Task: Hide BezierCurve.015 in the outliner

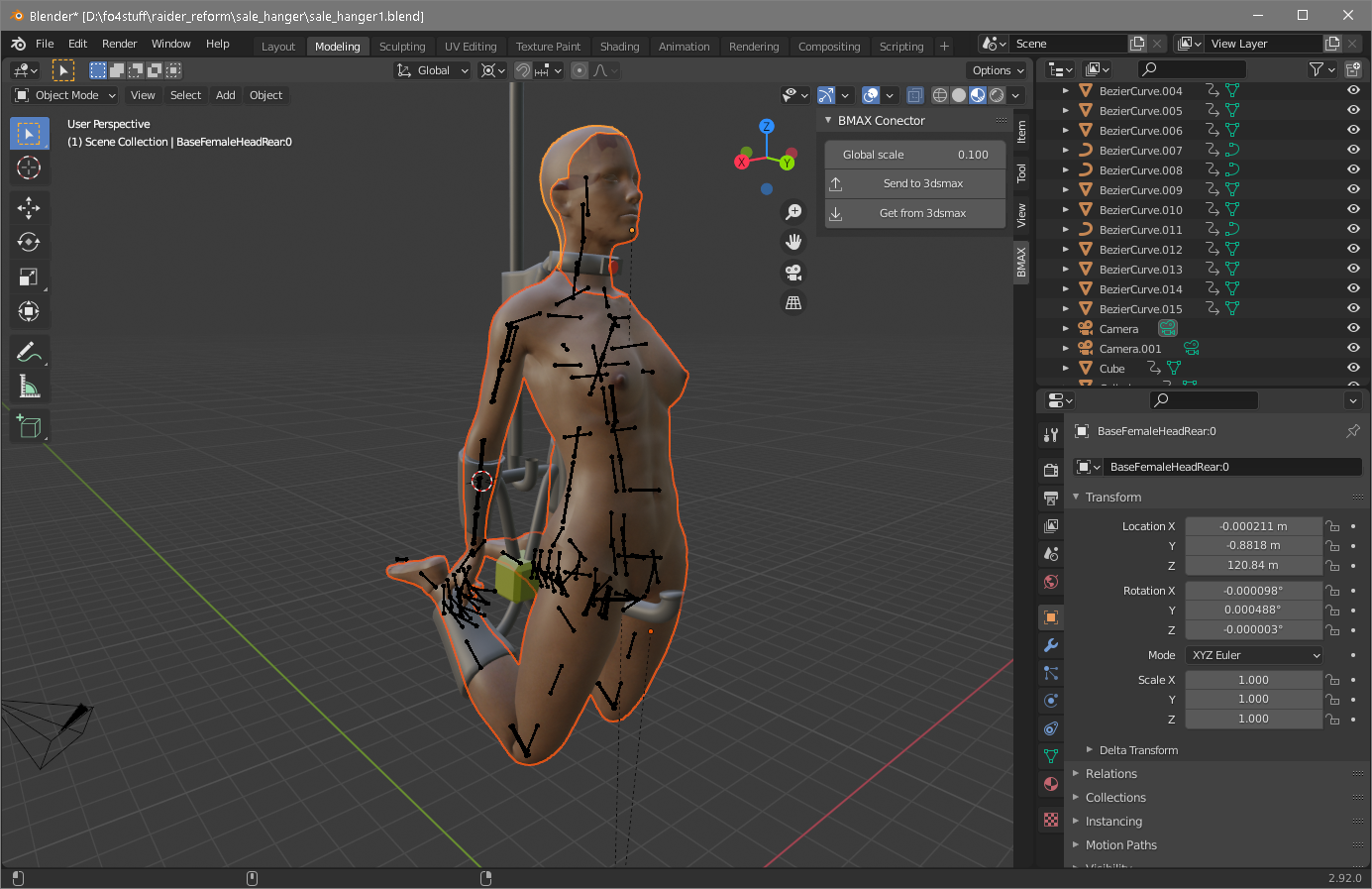Action: coord(1353,308)
